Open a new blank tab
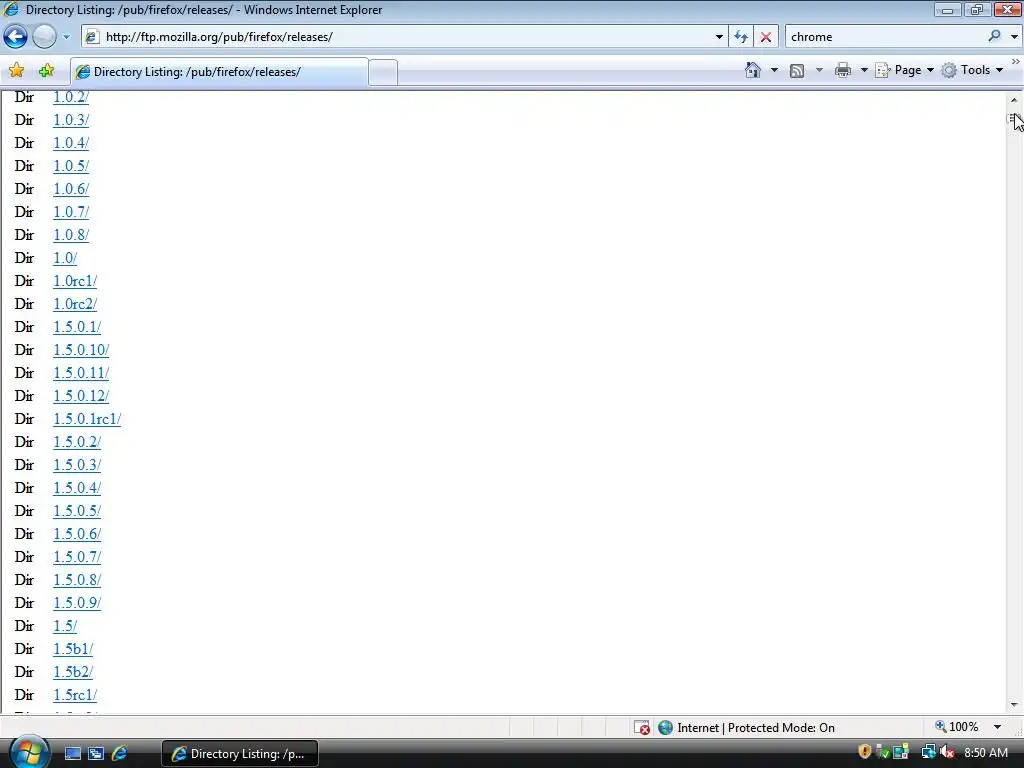The image size is (1024, 768). click(383, 72)
